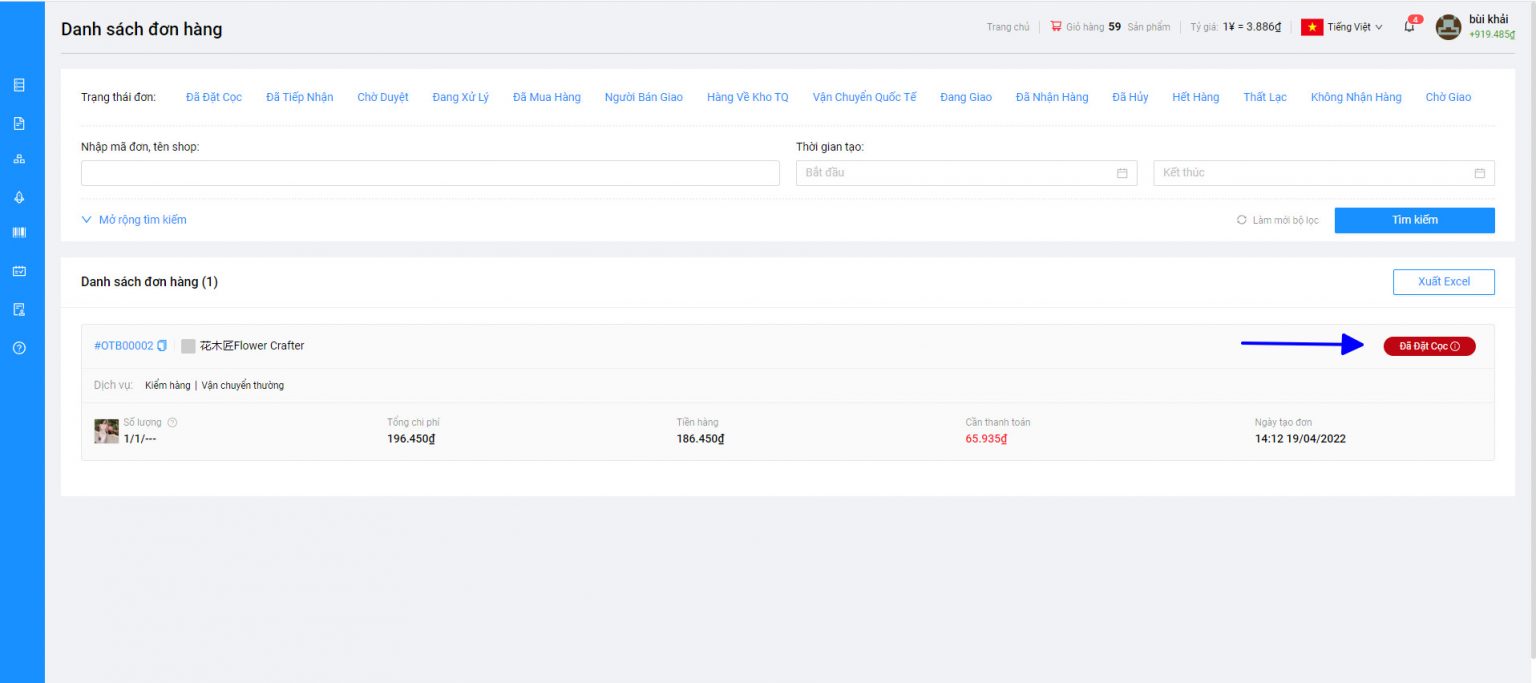Click the info icon next to Số lượng
The height and width of the screenshot is (683, 1536).
pos(172,423)
